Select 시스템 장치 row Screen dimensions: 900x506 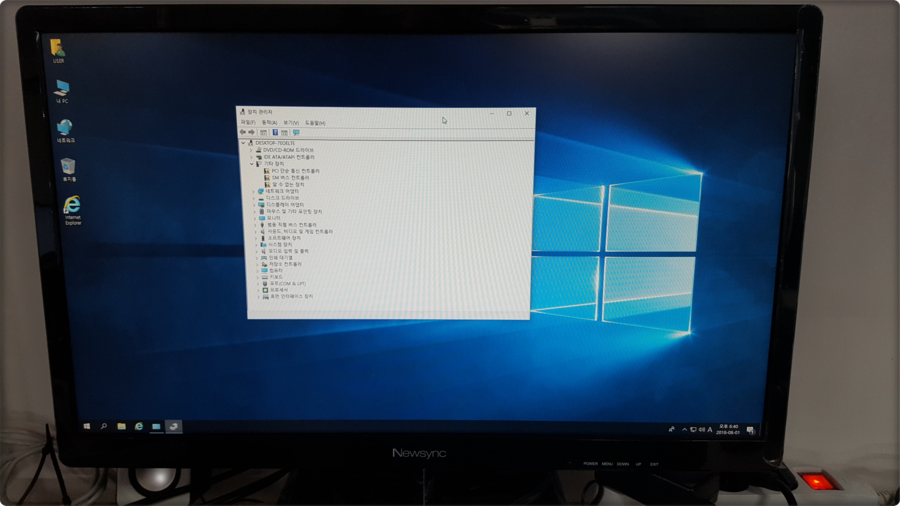[276, 244]
